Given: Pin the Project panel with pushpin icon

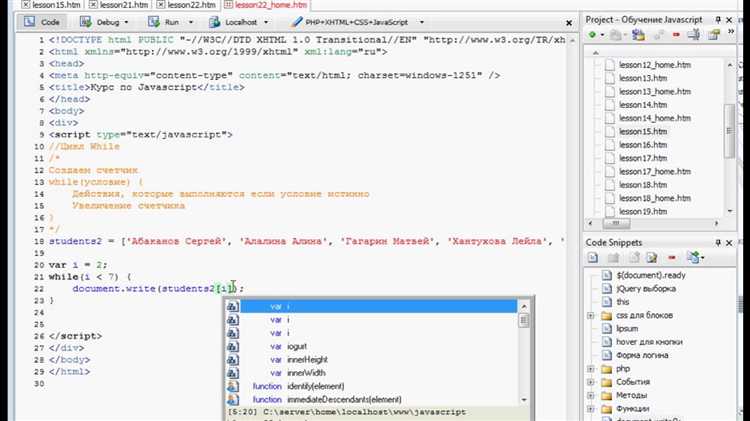Looking at the screenshot, I should [x=717, y=20].
